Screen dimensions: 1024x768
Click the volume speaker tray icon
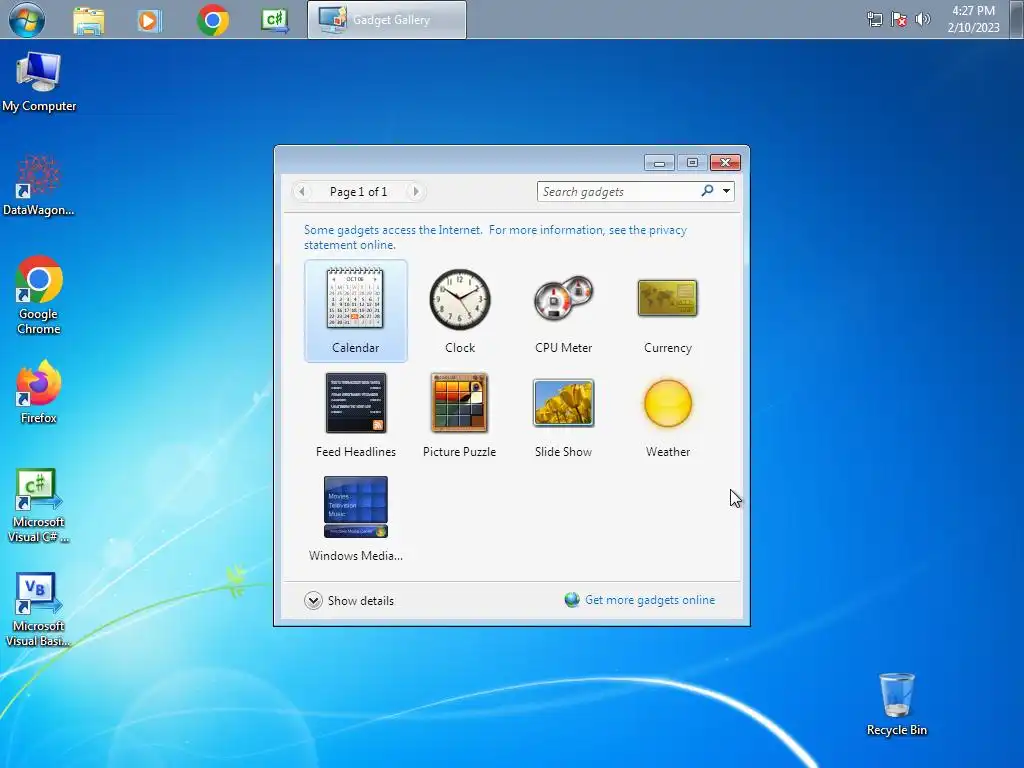click(922, 20)
